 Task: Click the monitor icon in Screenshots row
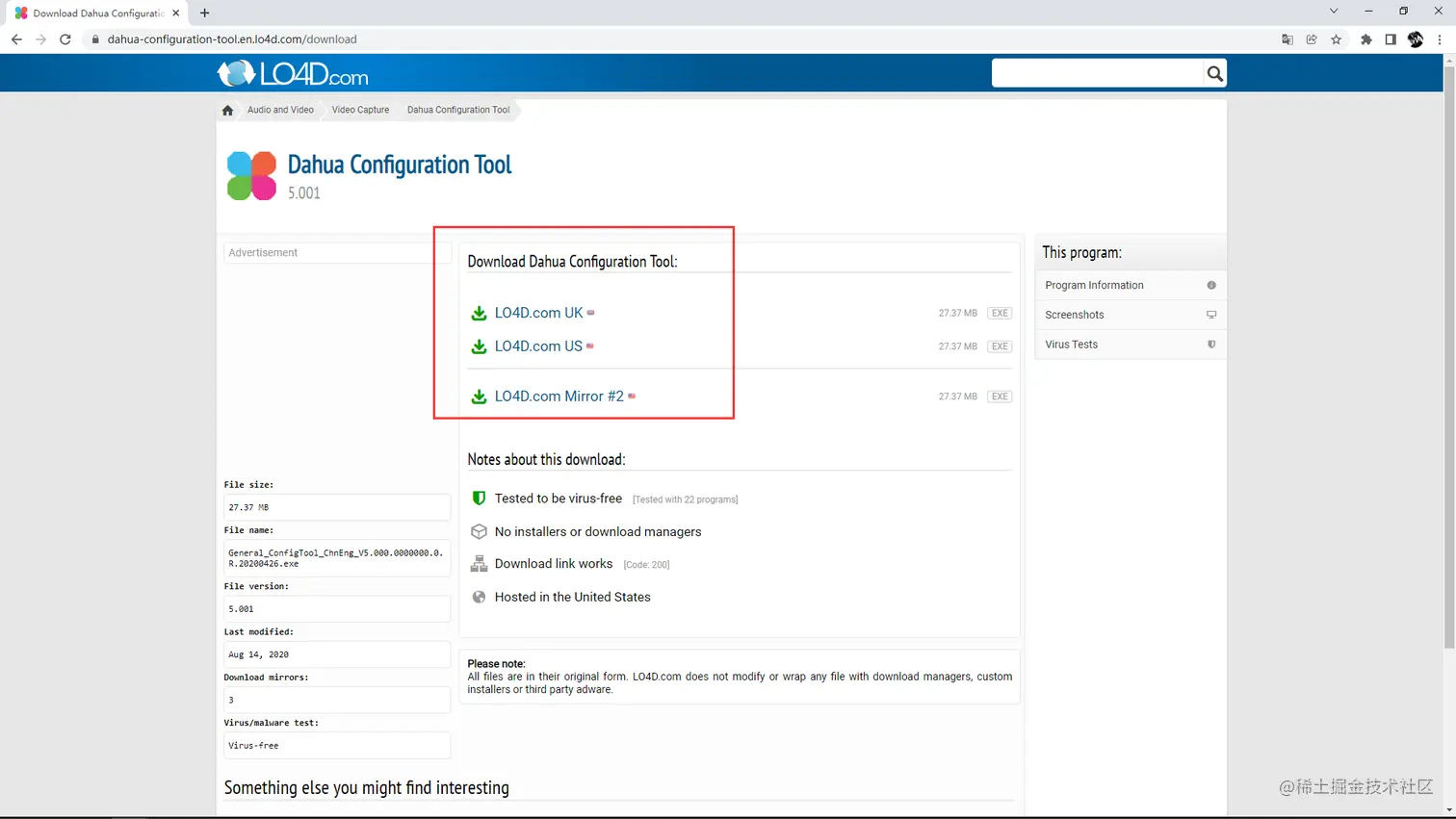coord(1211,315)
